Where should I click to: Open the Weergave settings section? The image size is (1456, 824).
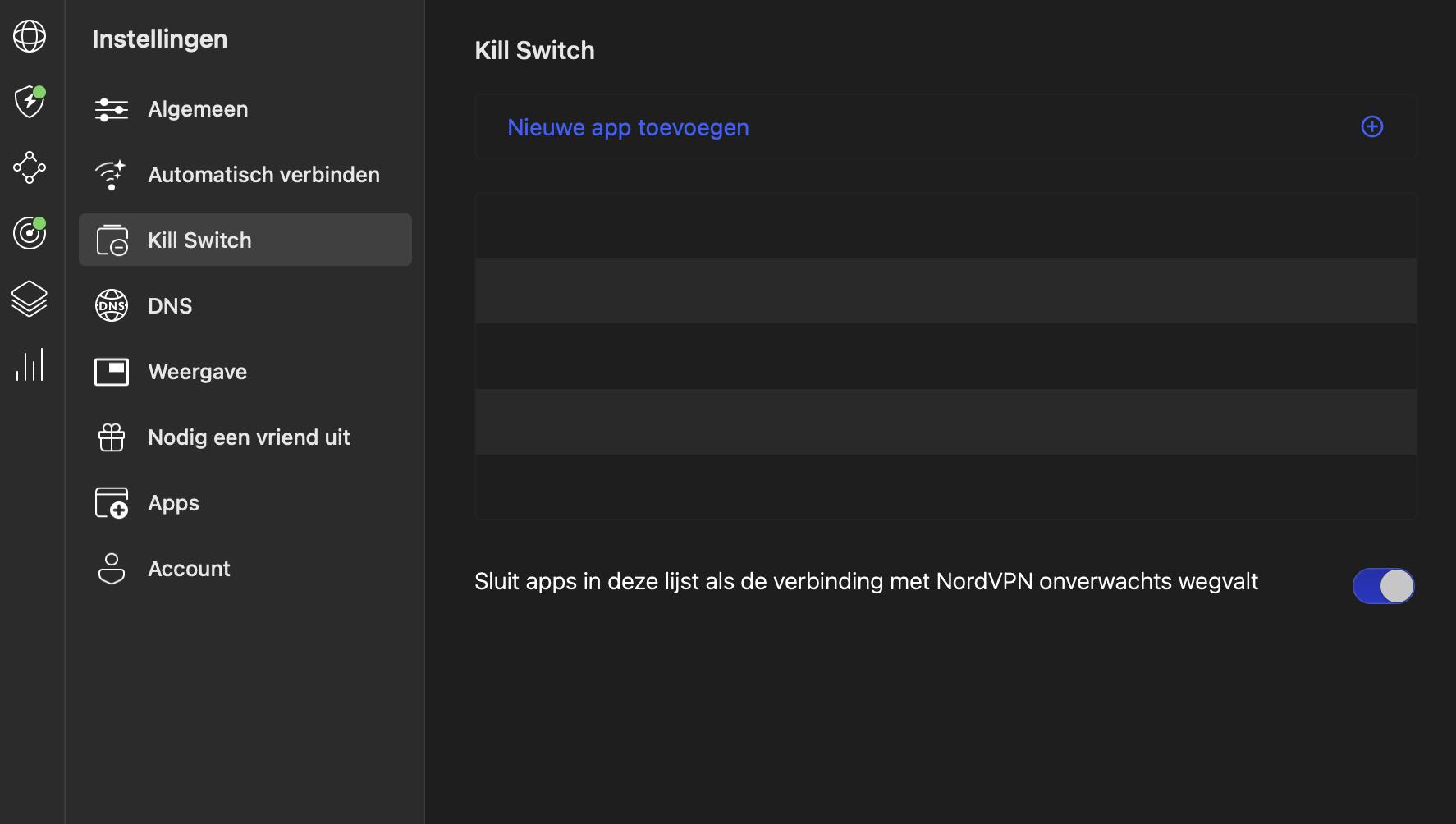click(x=197, y=372)
